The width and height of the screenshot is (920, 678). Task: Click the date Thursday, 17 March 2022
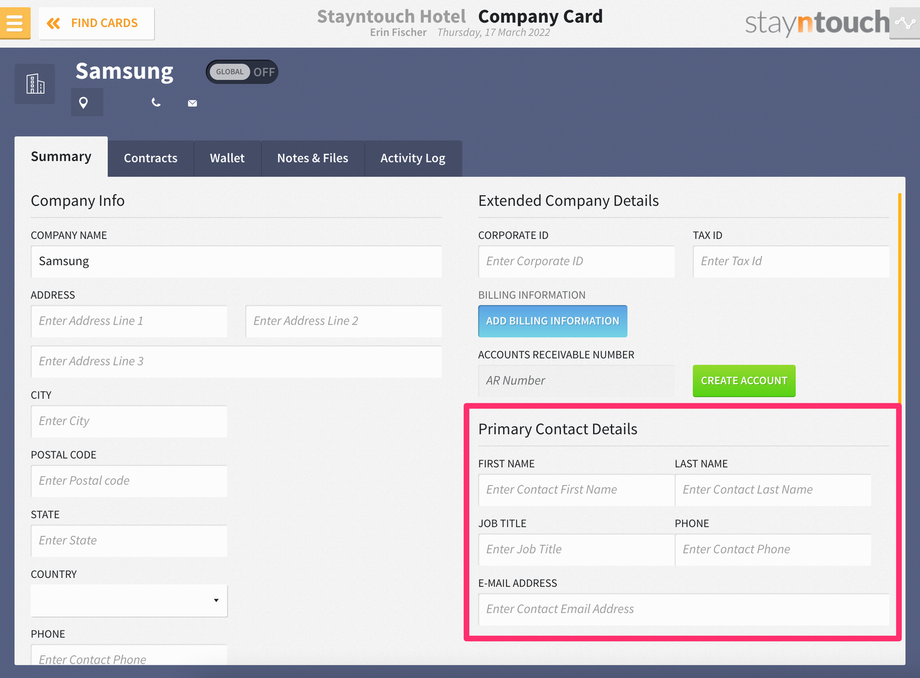point(493,32)
